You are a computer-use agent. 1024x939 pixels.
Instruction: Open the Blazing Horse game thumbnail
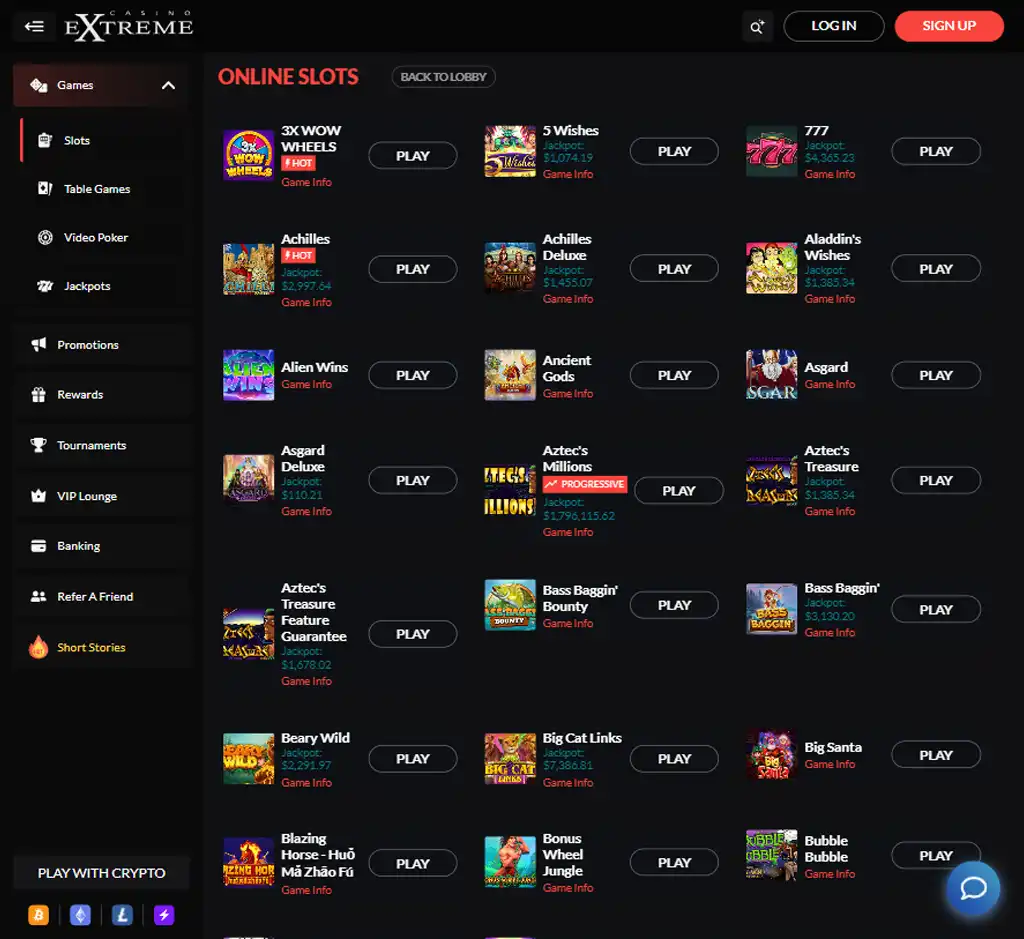[x=248, y=863]
